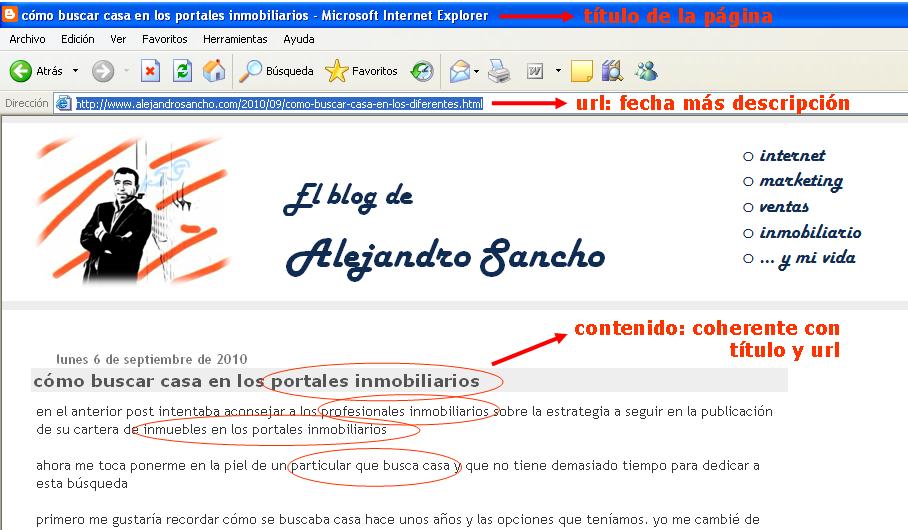Open the Edición menu

click(78, 39)
